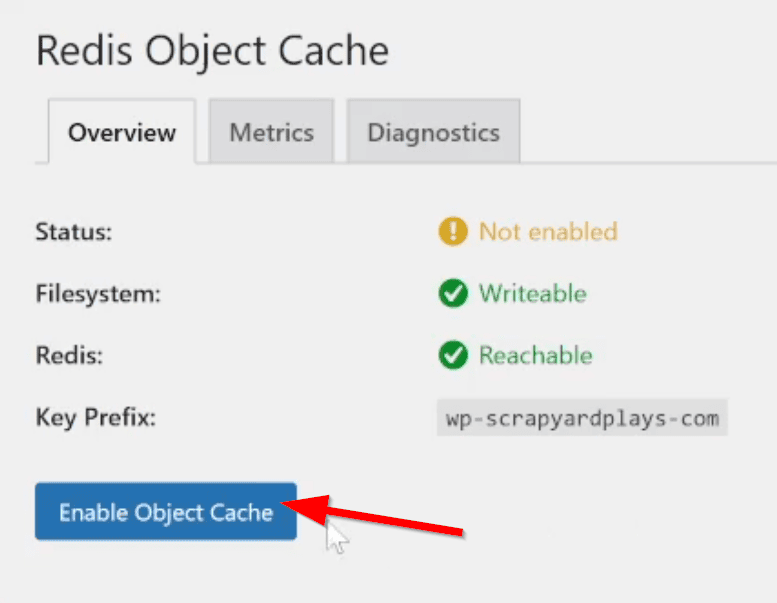Click the "Writeable" filesystem status text
Viewport: 777px width, 603px height.
pos(532,294)
